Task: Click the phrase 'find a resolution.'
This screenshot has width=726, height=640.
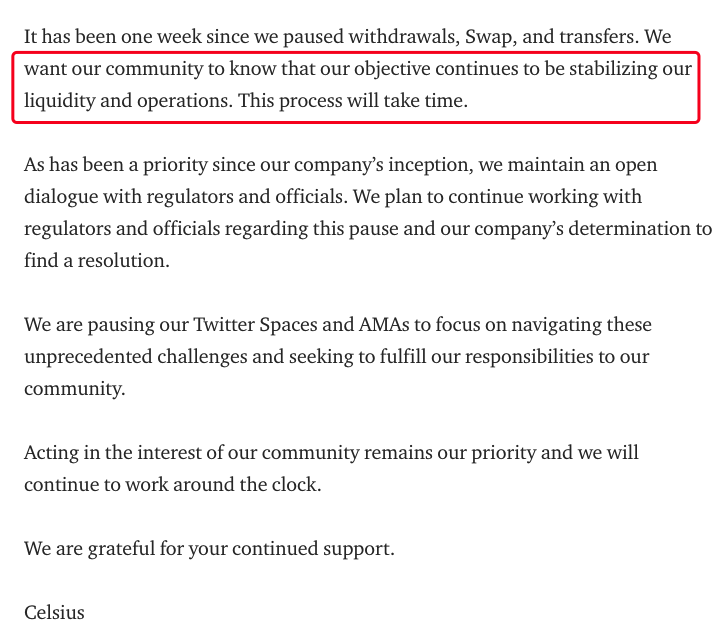Action: (x=97, y=260)
